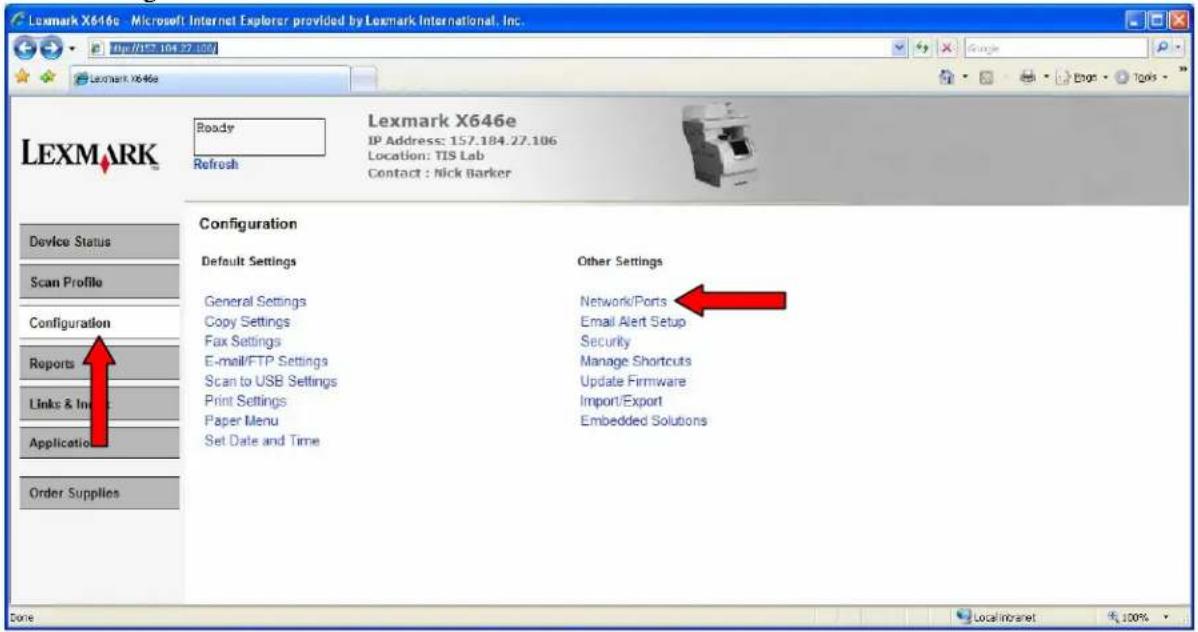This screenshot has width=1198, height=632.
Task: Open the E-mail/FTP Settings link
Action: (x=266, y=361)
